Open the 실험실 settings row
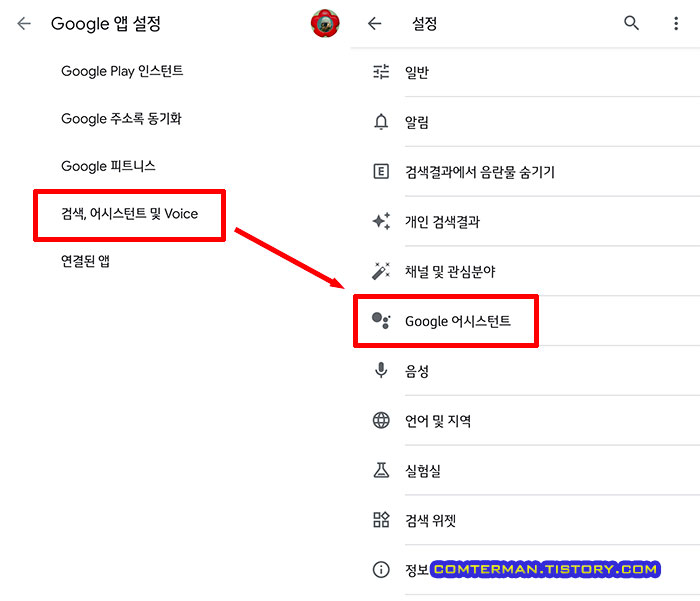 tap(525, 470)
